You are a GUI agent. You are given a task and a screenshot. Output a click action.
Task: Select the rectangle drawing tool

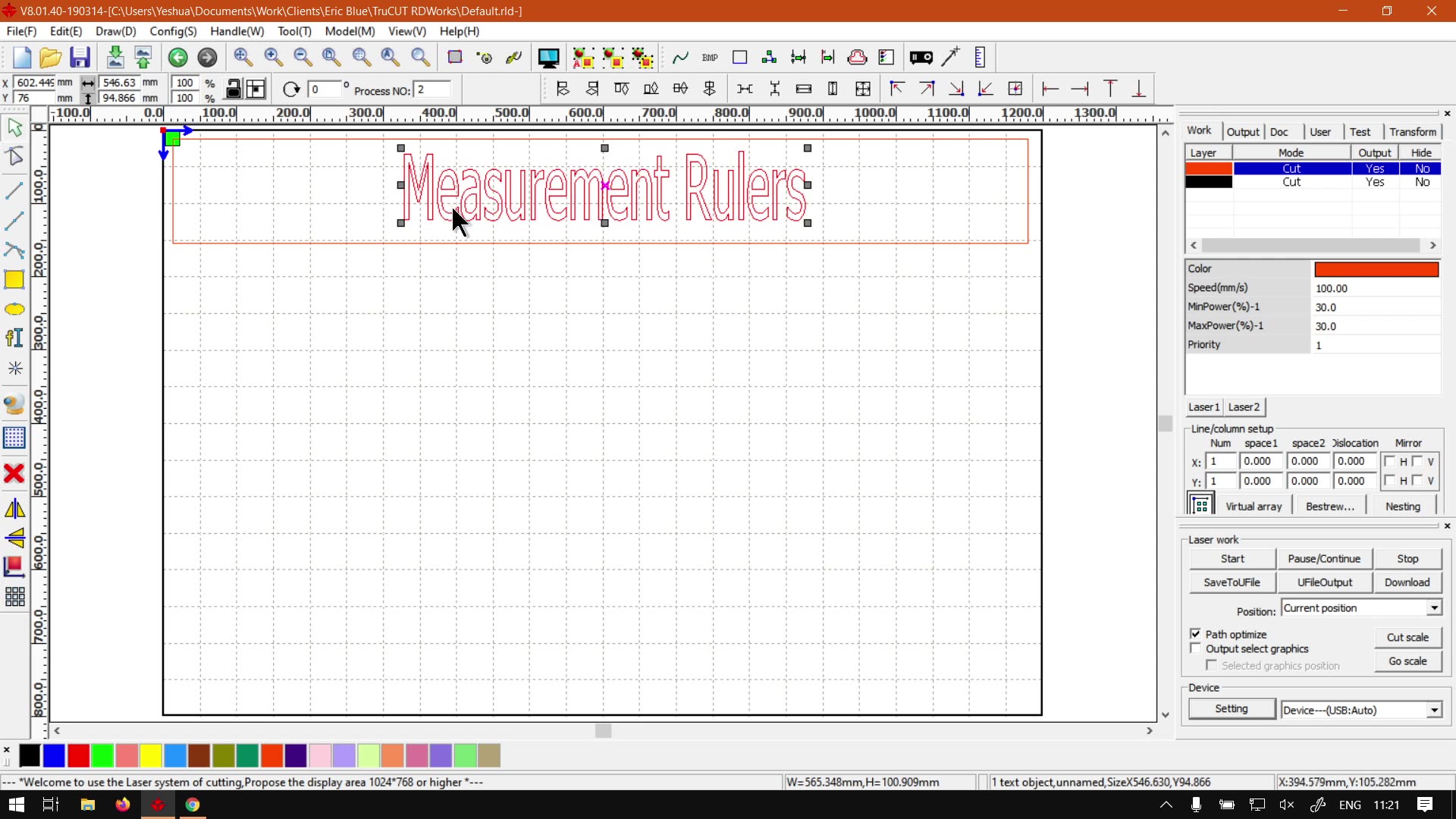tap(14, 280)
